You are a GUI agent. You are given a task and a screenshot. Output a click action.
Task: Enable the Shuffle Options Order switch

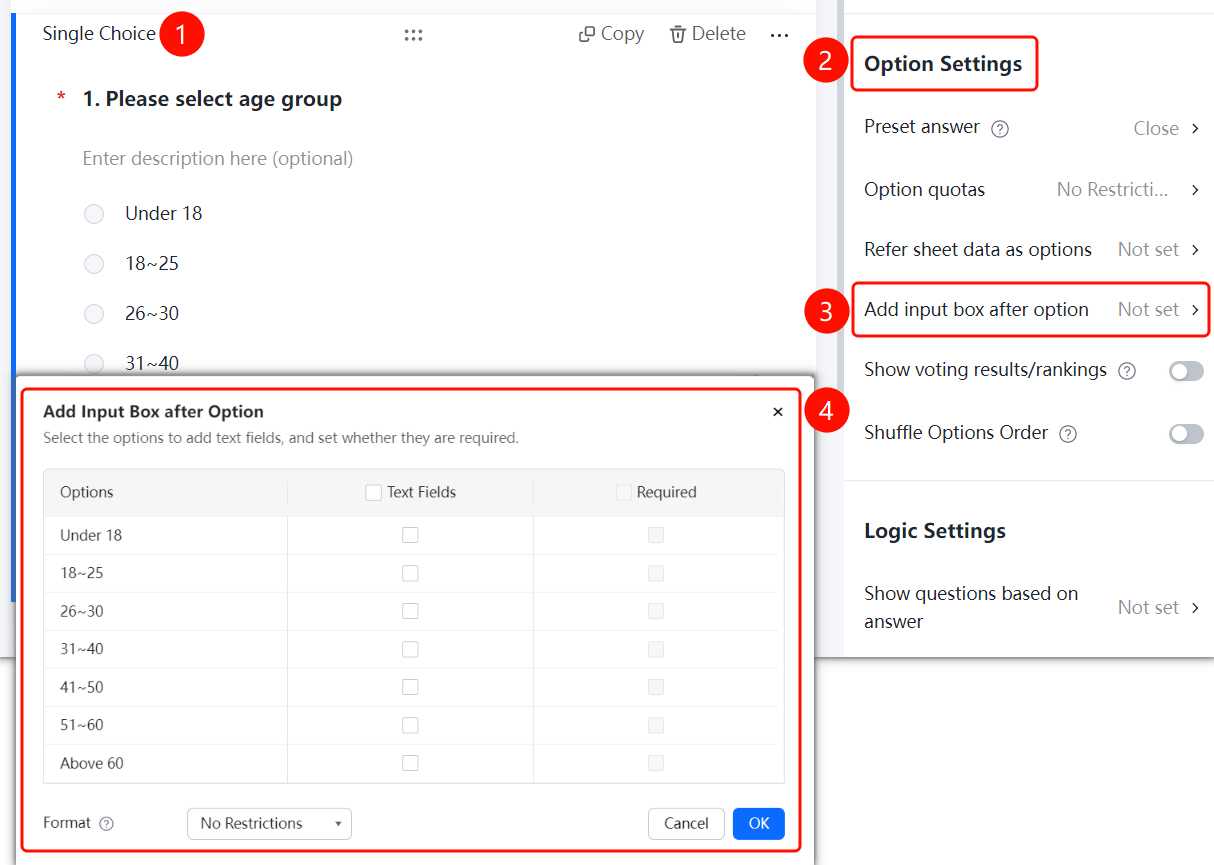click(1186, 434)
